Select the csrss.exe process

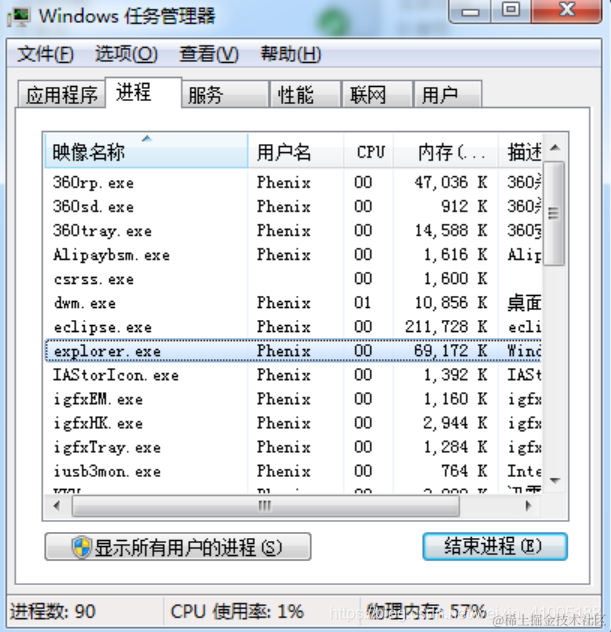pos(293,279)
